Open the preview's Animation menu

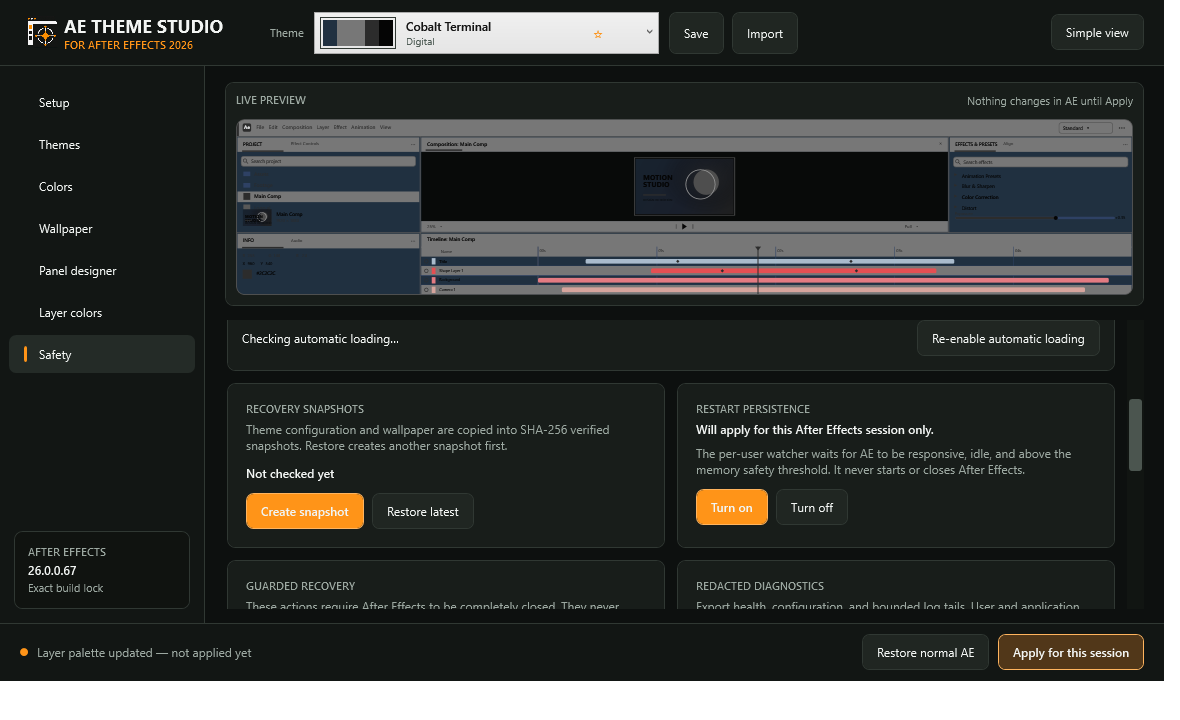[x=363, y=127]
